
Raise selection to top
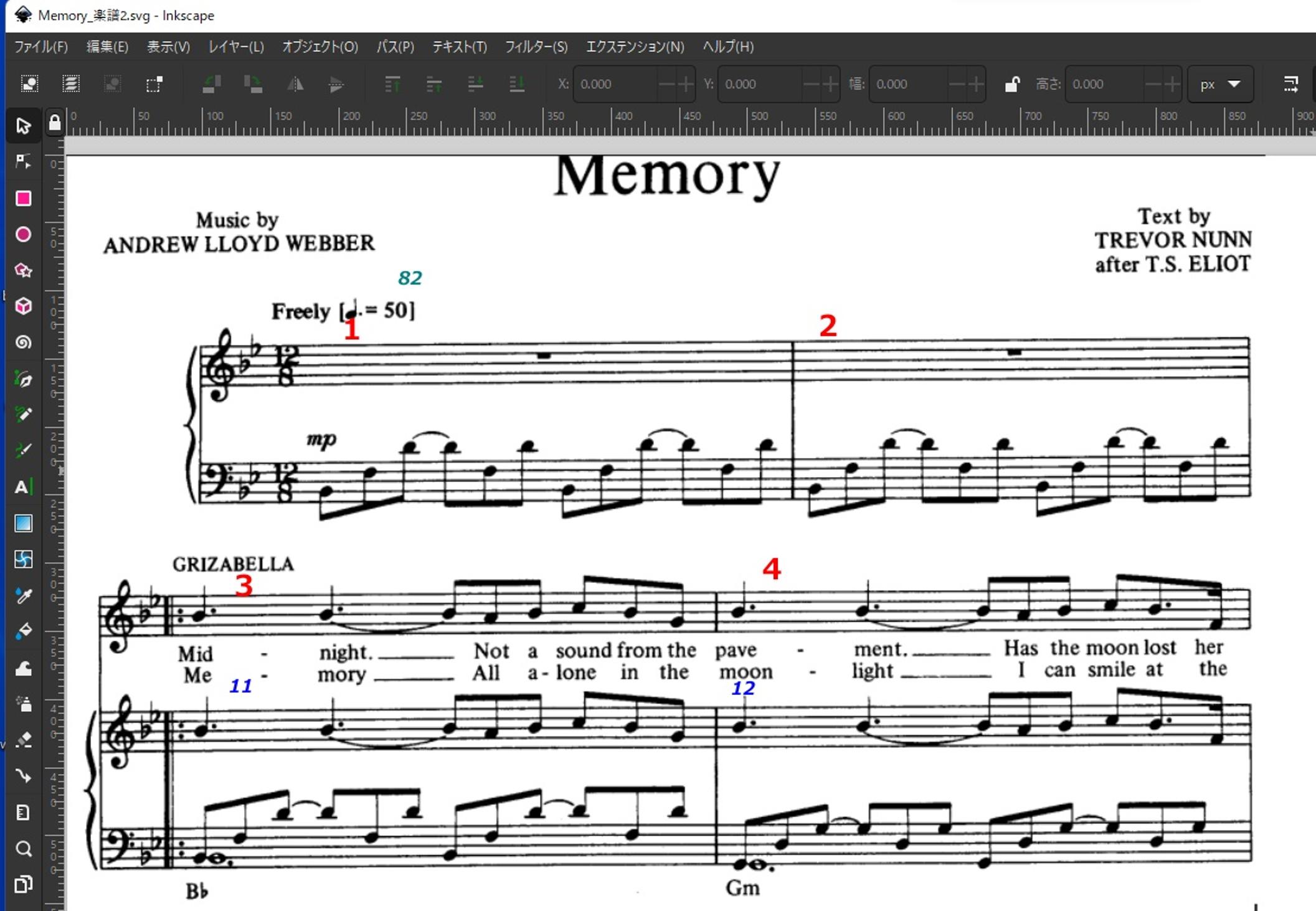tap(392, 84)
